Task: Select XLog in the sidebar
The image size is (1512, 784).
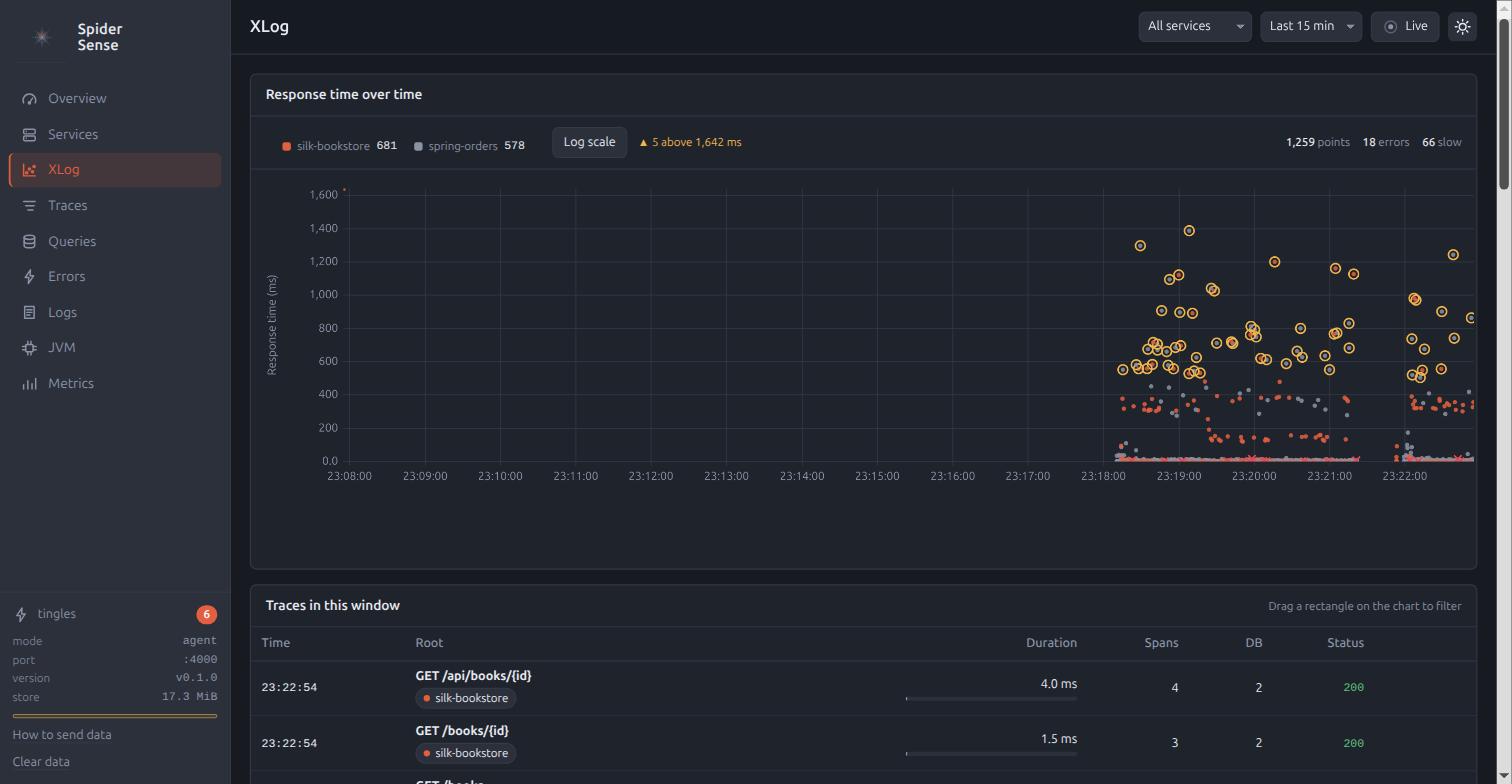Action: coord(115,170)
